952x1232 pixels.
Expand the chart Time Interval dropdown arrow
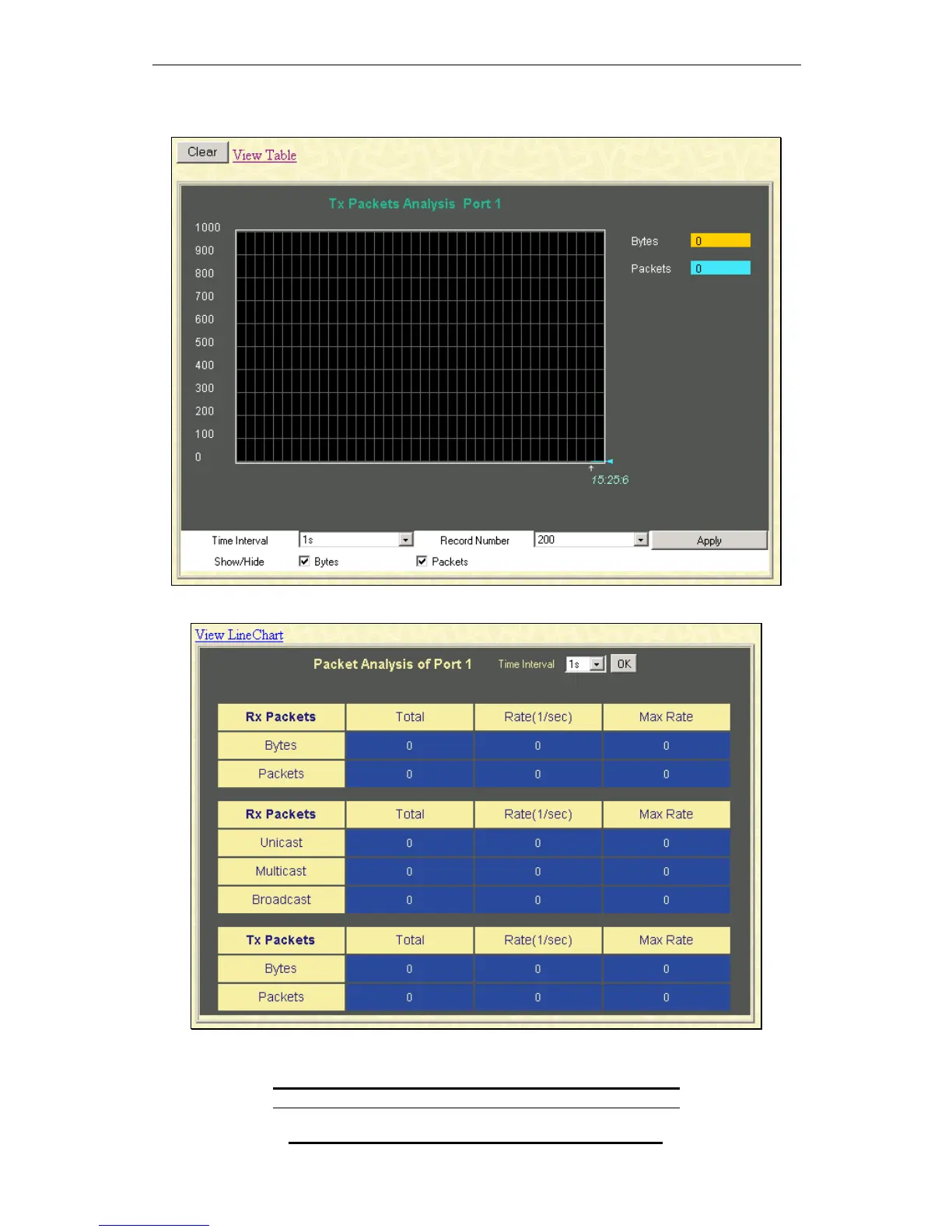pyautogui.click(x=405, y=540)
